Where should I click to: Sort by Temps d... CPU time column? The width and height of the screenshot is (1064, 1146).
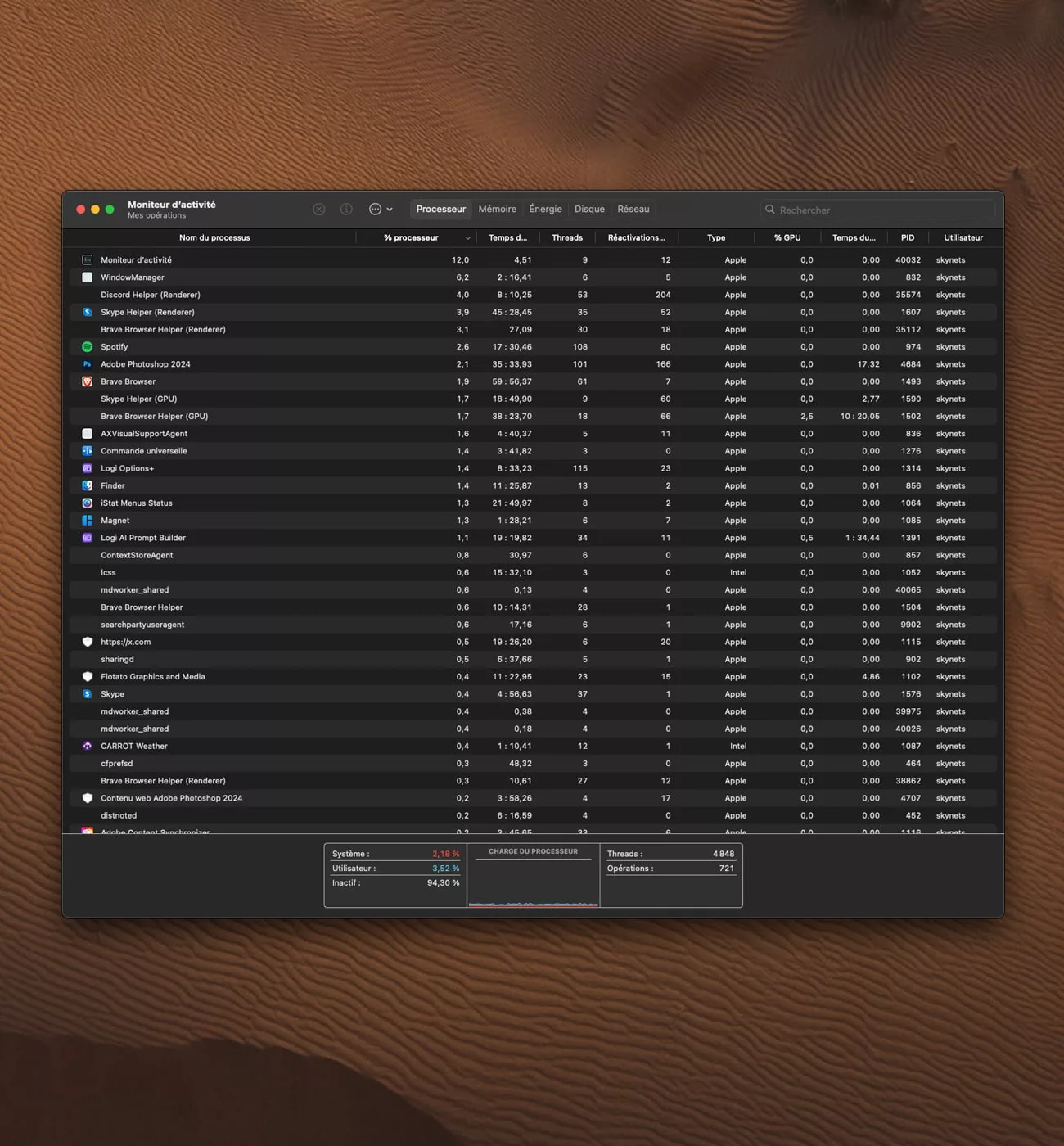[507, 238]
